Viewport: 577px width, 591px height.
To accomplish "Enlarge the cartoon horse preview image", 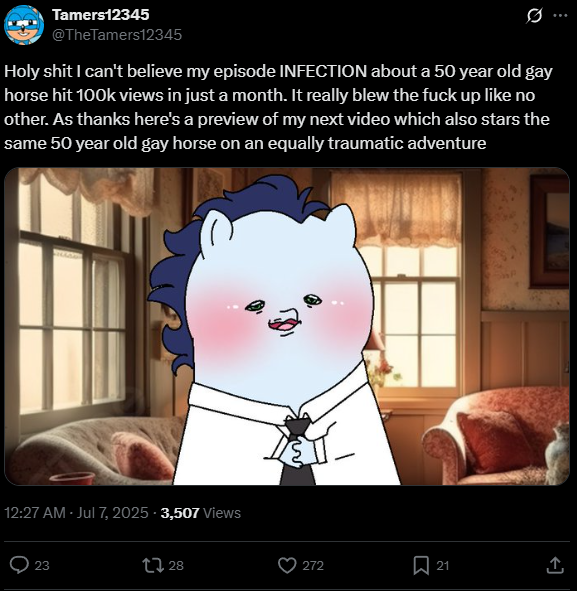I will pos(286,326).
